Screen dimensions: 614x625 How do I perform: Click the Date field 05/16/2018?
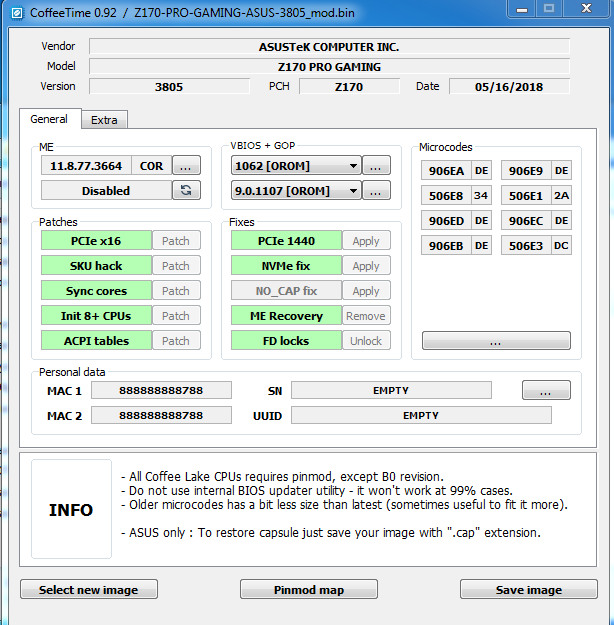pyautogui.click(x=509, y=86)
